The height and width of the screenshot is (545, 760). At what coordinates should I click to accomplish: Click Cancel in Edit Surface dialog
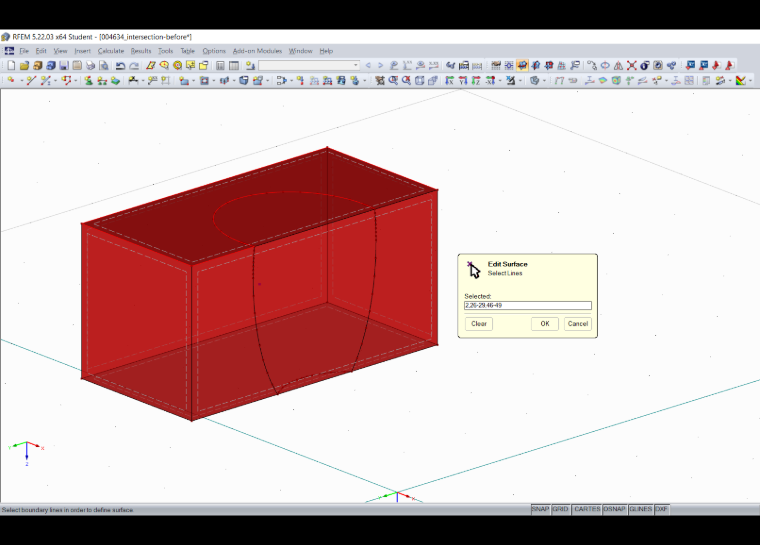(578, 323)
